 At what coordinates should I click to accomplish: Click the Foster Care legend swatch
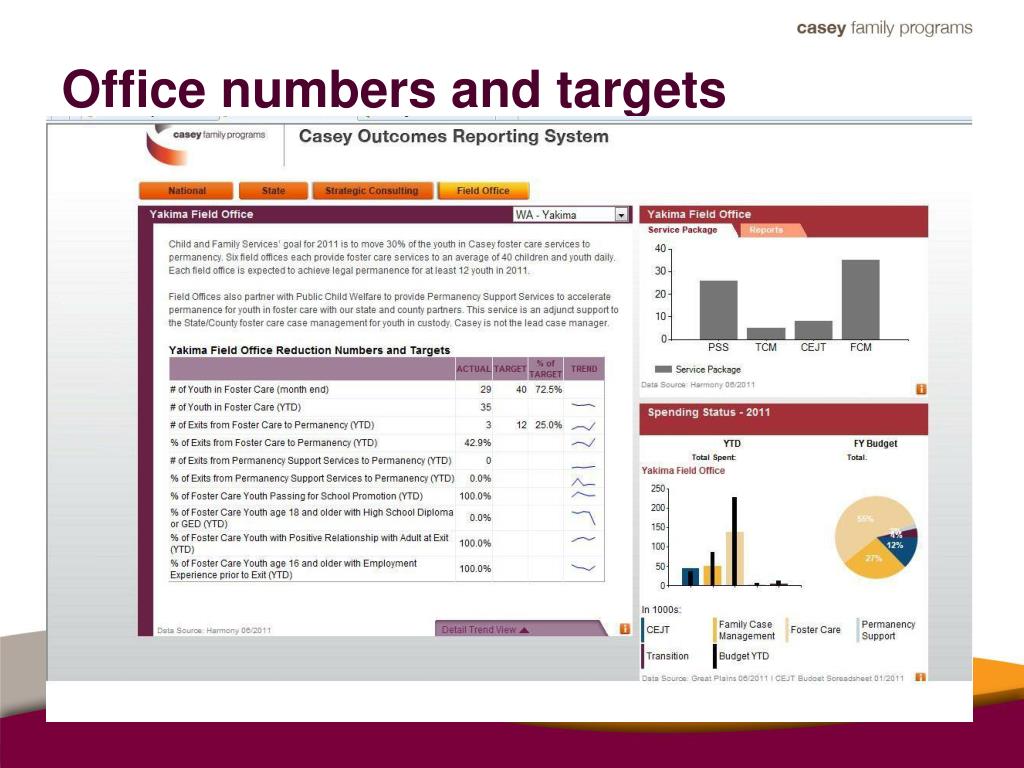click(787, 630)
